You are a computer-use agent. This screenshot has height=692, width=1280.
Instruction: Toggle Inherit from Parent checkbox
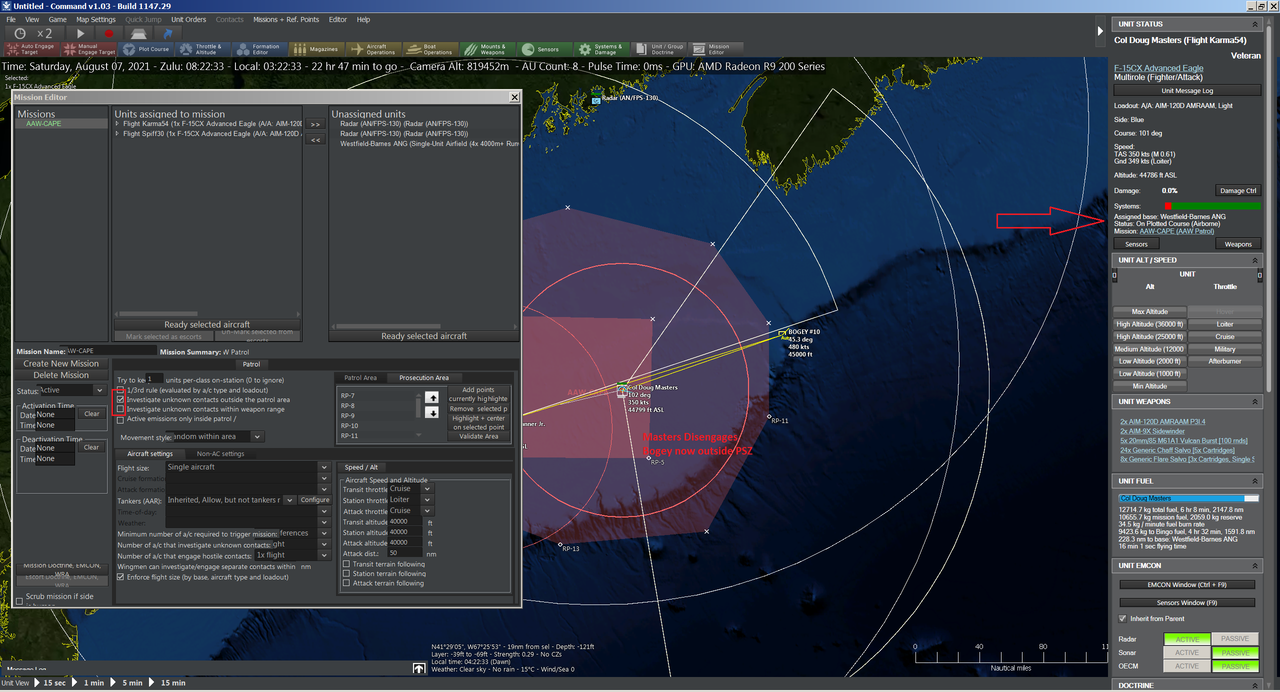pyautogui.click(x=1122, y=619)
